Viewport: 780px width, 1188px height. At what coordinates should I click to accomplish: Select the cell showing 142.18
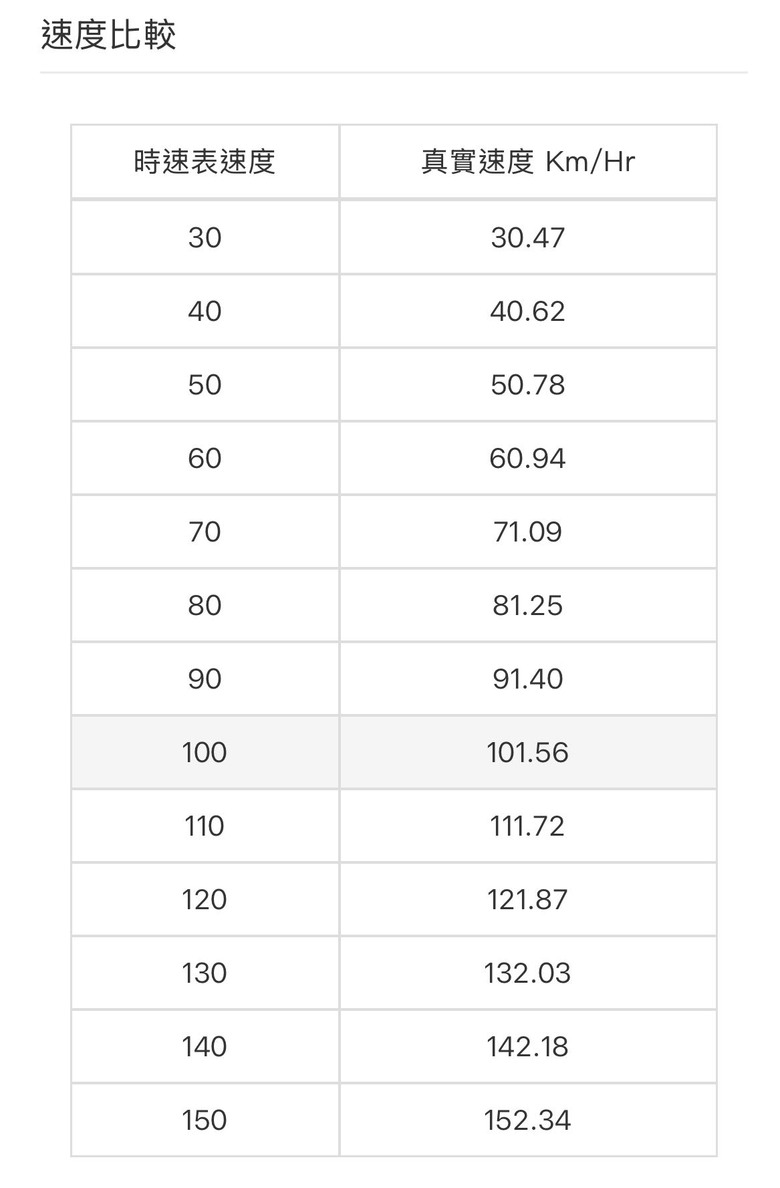[x=528, y=1046]
